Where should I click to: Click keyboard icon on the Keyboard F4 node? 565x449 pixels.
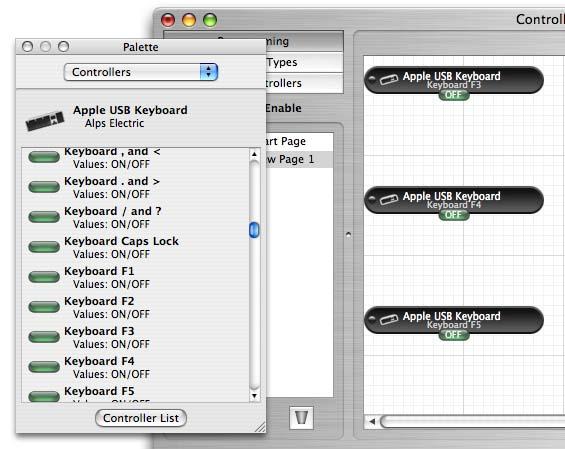click(389, 199)
